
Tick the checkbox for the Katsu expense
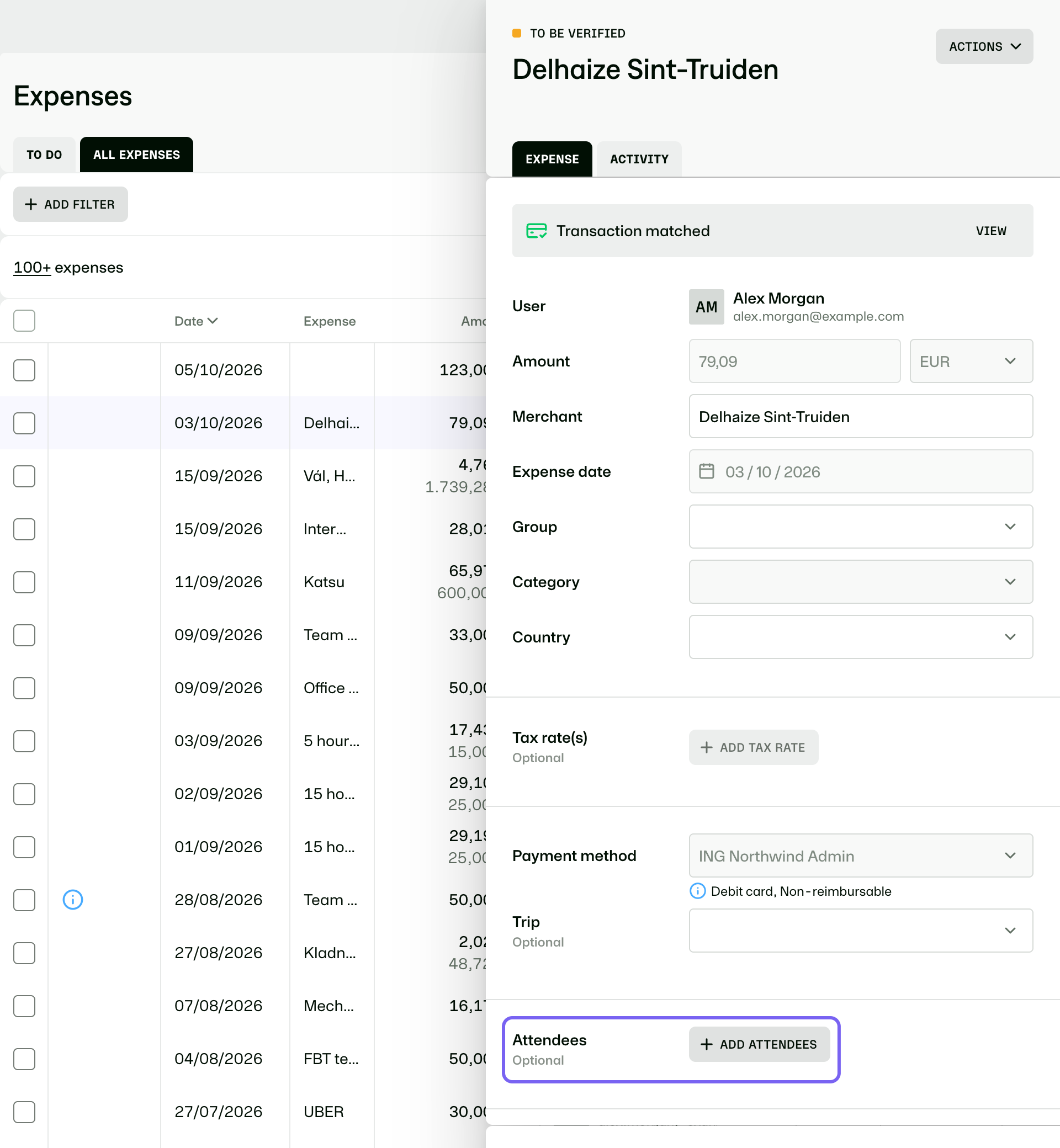[24, 582]
